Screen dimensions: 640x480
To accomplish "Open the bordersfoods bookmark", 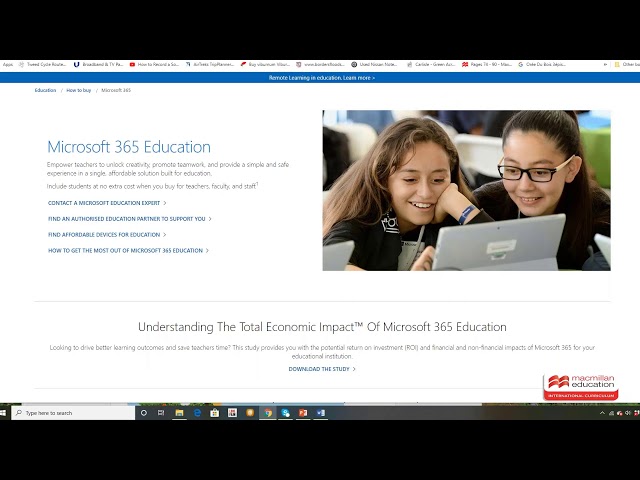I will [x=320, y=64].
